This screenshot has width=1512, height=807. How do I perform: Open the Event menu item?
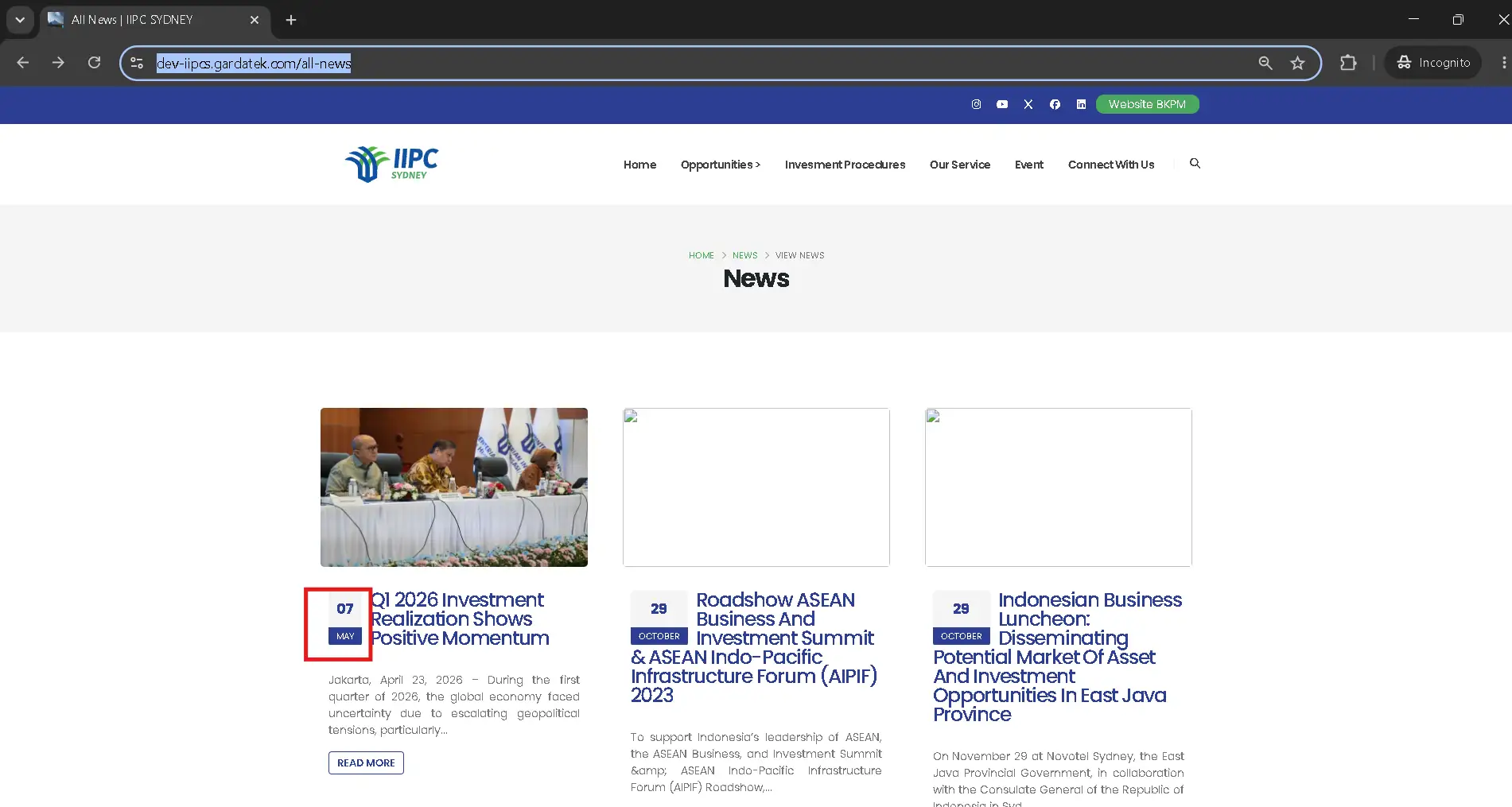pyautogui.click(x=1029, y=165)
